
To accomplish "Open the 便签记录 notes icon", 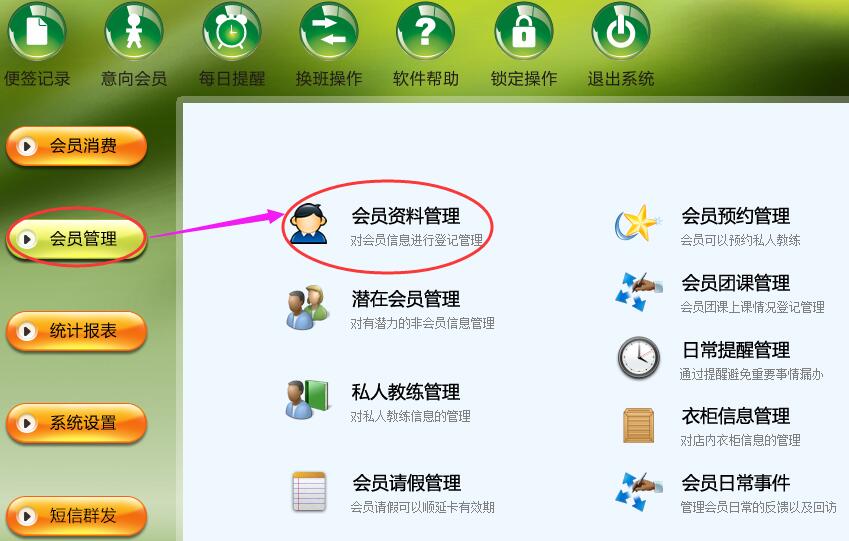I will [36, 31].
